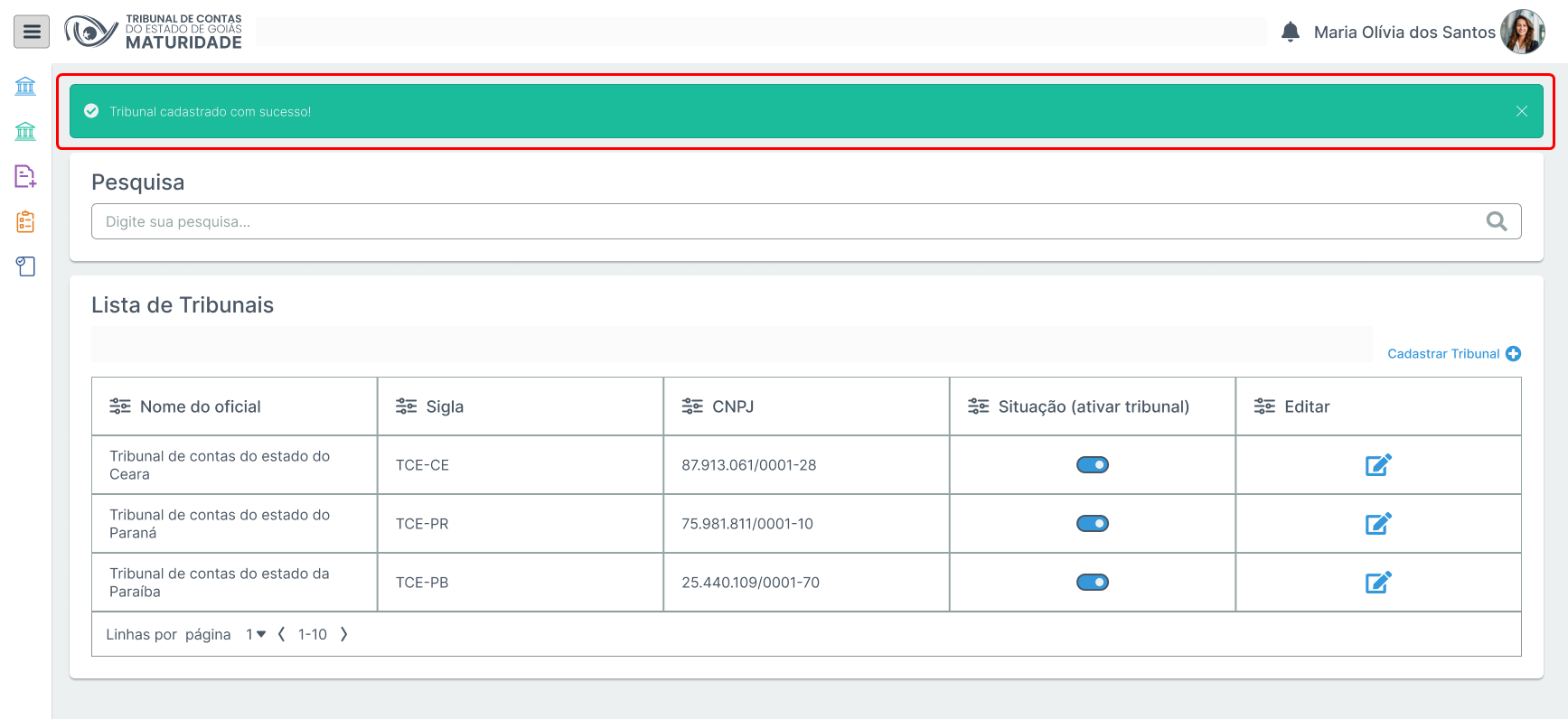The height and width of the screenshot is (719, 1568).
Task: Disable the TCE-PR tribunal switch
Action: (x=1092, y=524)
